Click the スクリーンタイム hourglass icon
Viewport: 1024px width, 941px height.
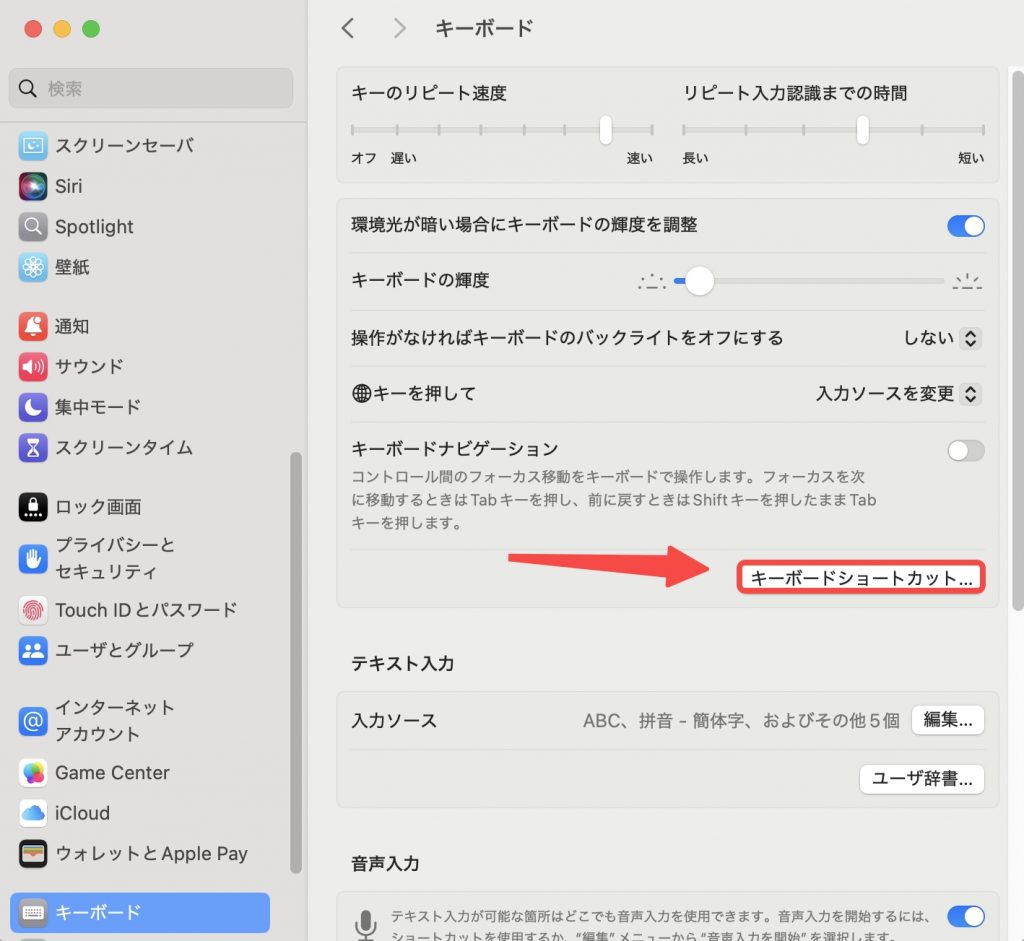[33, 447]
